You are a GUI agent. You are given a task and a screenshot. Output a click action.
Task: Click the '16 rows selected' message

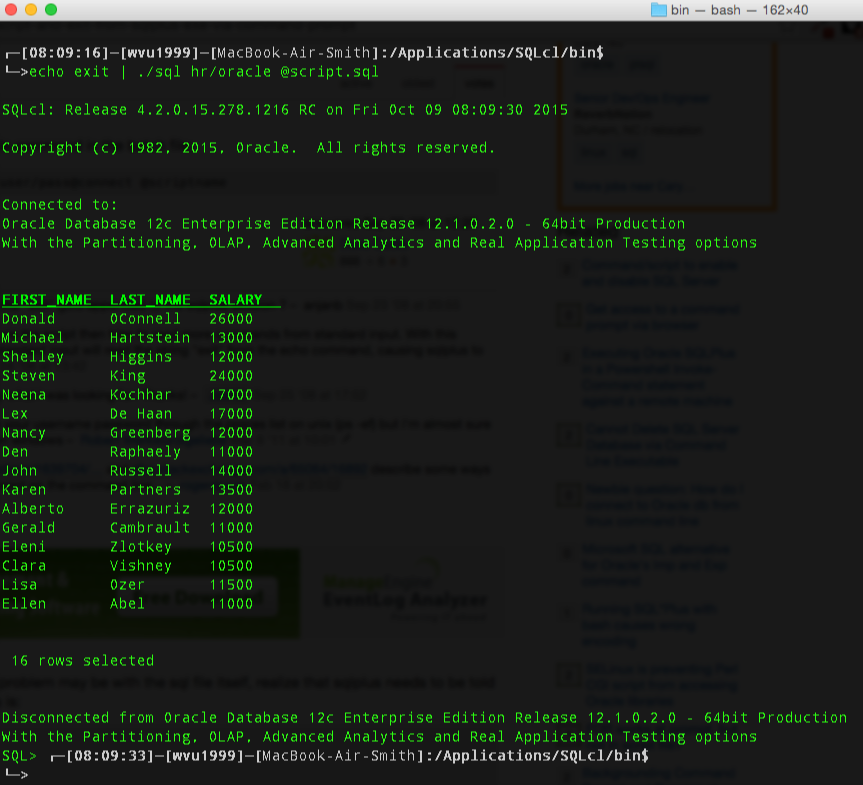click(x=83, y=661)
